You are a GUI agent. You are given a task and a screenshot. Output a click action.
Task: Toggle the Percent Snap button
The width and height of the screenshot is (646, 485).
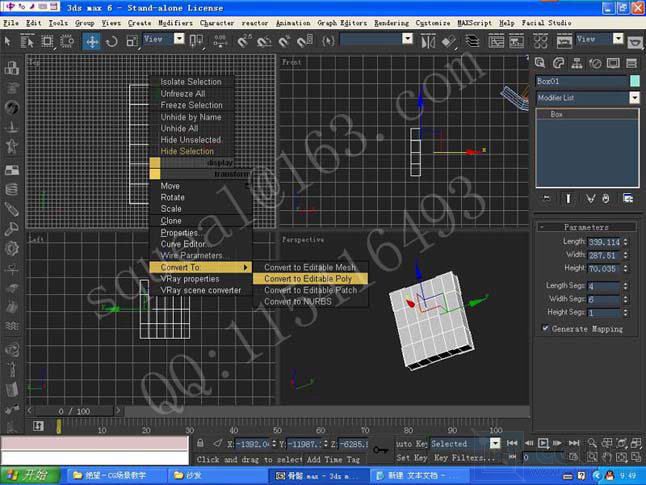pyautogui.click(x=284, y=42)
